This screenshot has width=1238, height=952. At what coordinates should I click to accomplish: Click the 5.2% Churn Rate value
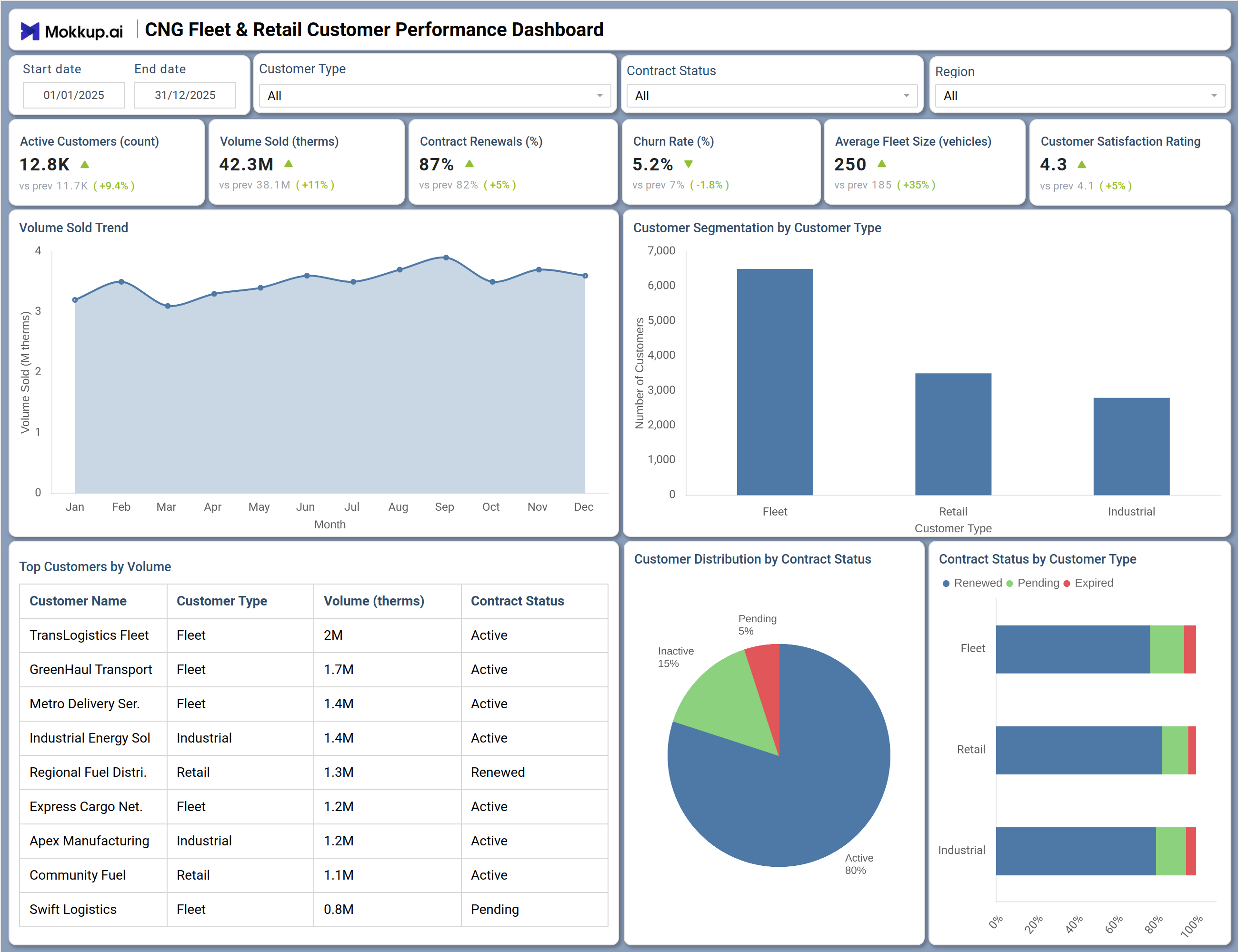[x=653, y=164]
